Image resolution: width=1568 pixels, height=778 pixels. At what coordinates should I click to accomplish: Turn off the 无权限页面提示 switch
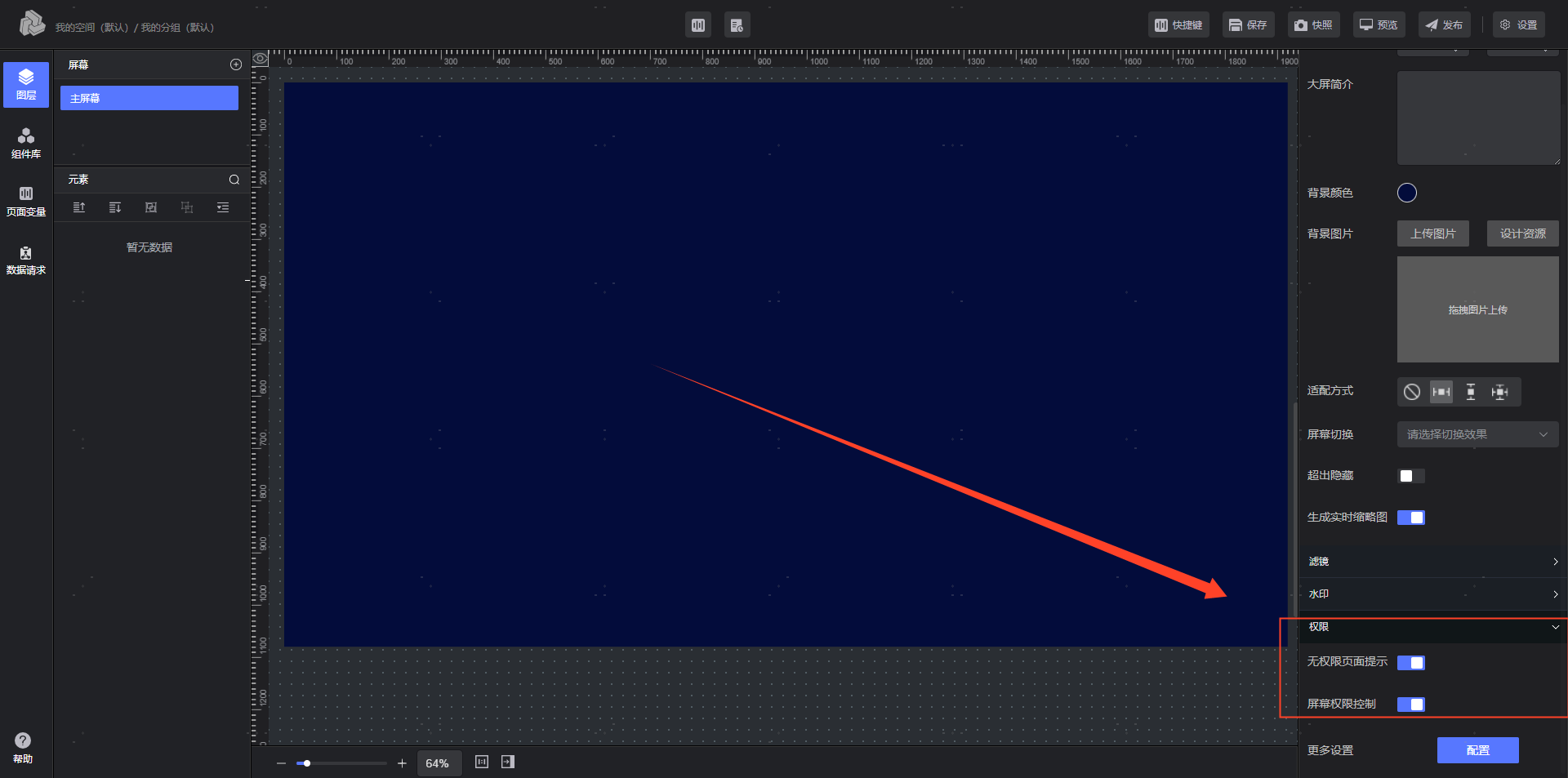1410,663
